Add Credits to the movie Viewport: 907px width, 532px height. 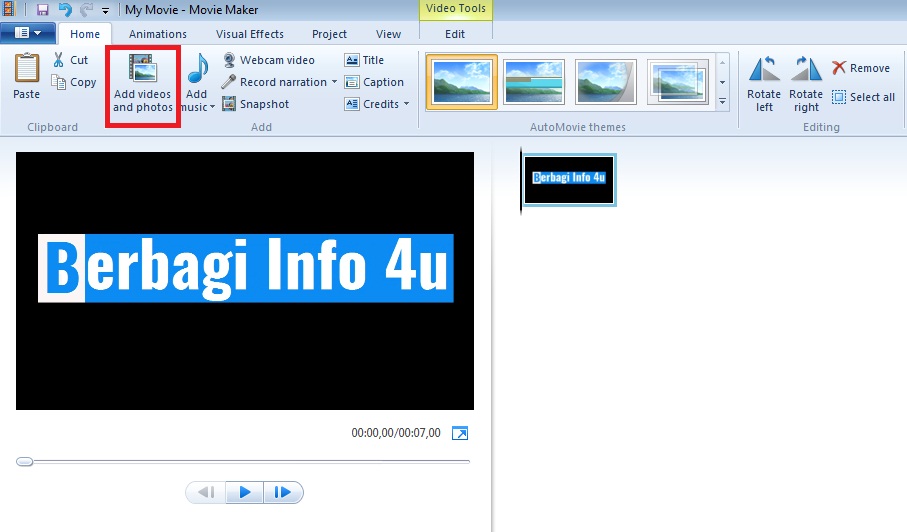371,104
